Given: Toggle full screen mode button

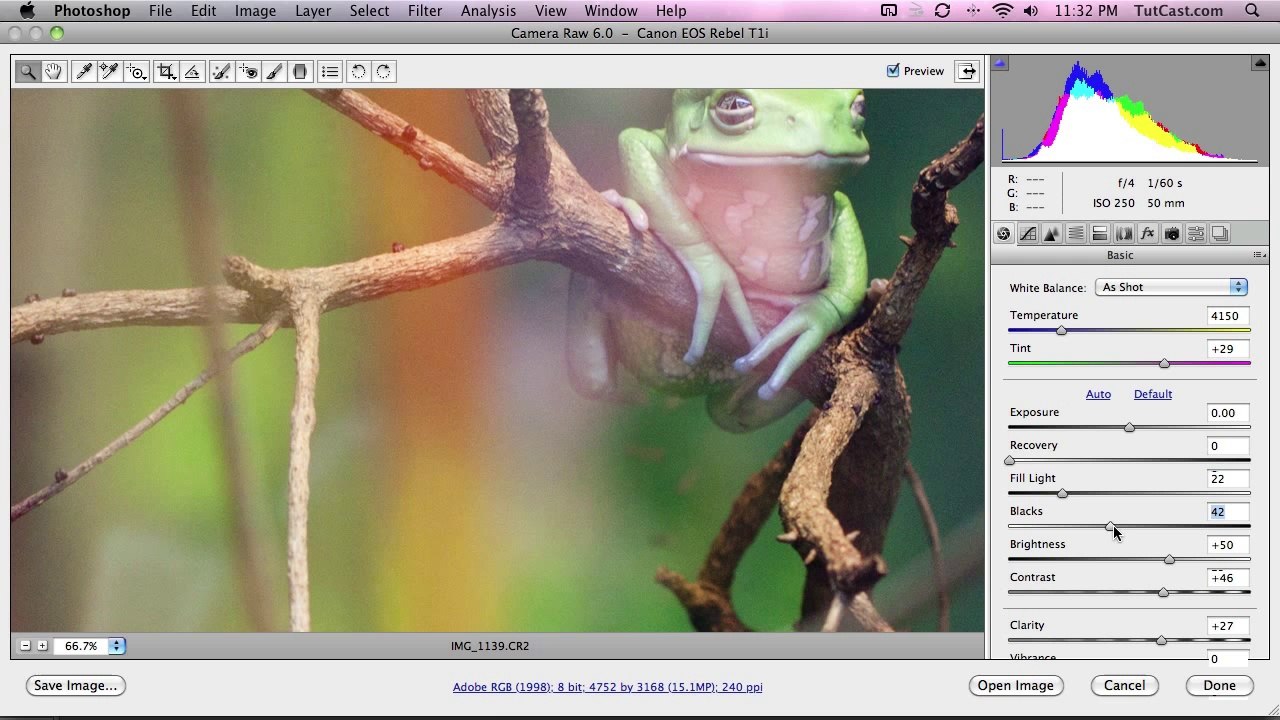Looking at the screenshot, I should click(x=967, y=71).
